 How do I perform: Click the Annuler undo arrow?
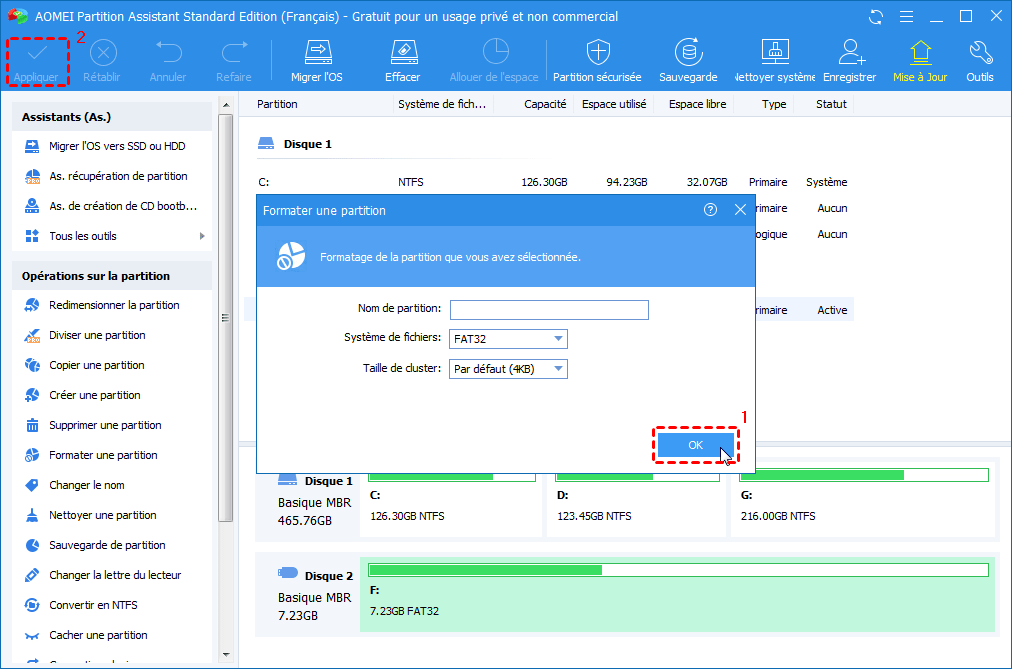tap(168, 53)
